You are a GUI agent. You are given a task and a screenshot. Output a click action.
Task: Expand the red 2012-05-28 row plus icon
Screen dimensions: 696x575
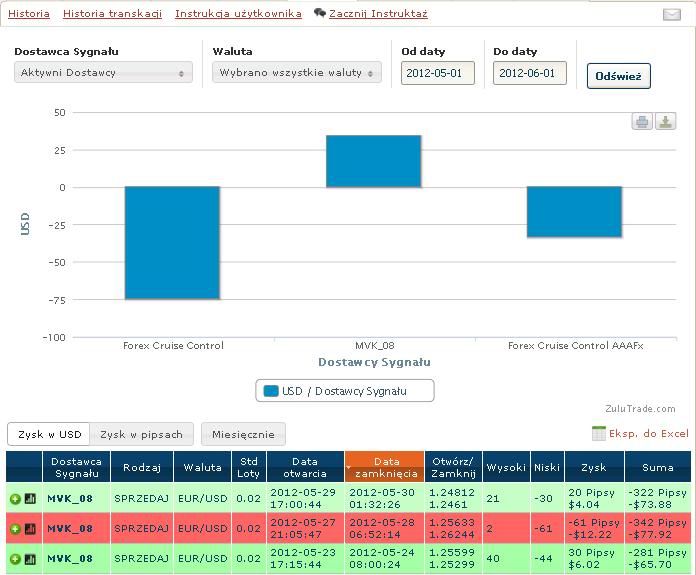pyautogui.click(x=16, y=529)
